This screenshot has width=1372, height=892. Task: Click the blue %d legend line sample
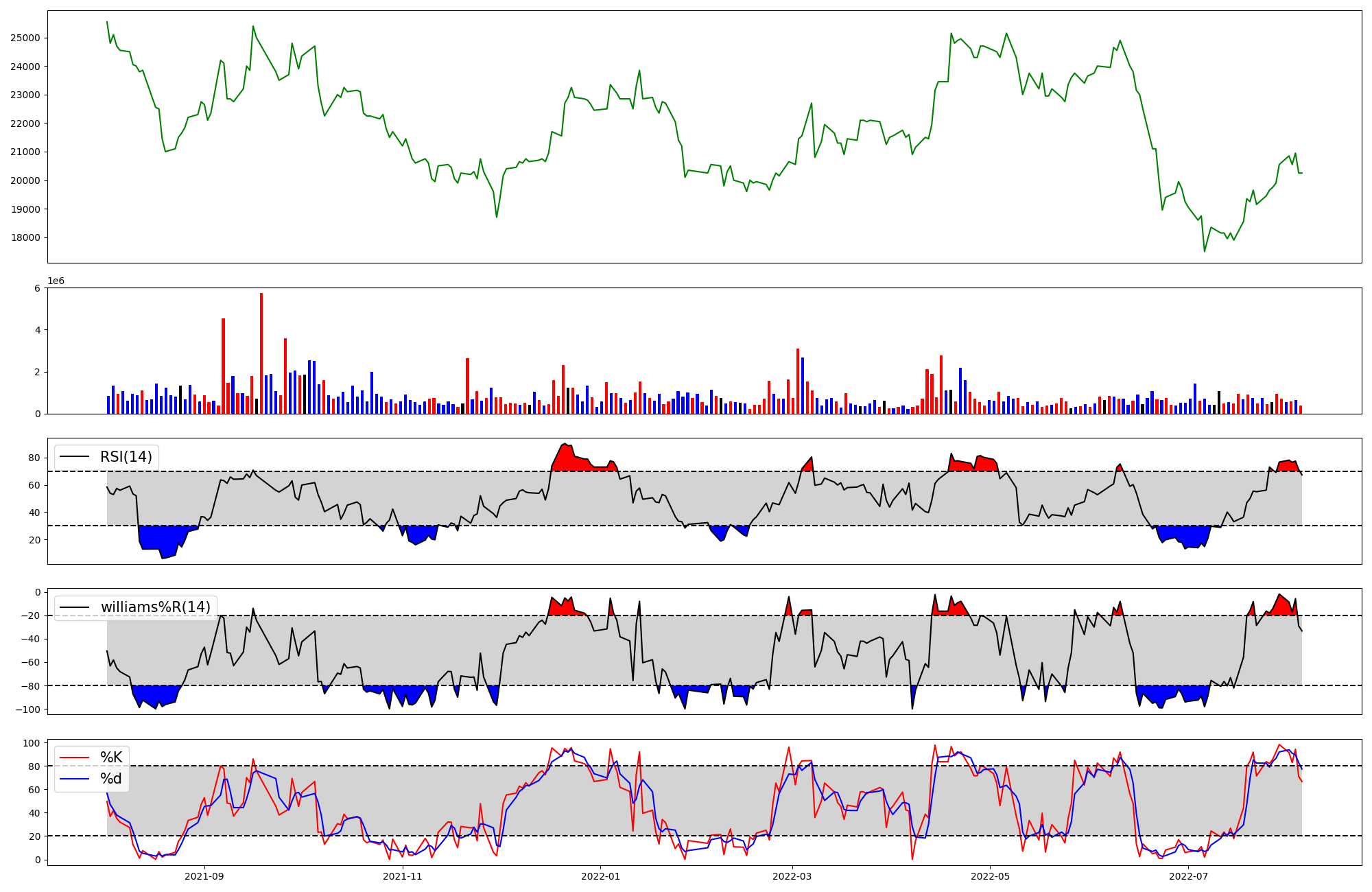coord(75,779)
